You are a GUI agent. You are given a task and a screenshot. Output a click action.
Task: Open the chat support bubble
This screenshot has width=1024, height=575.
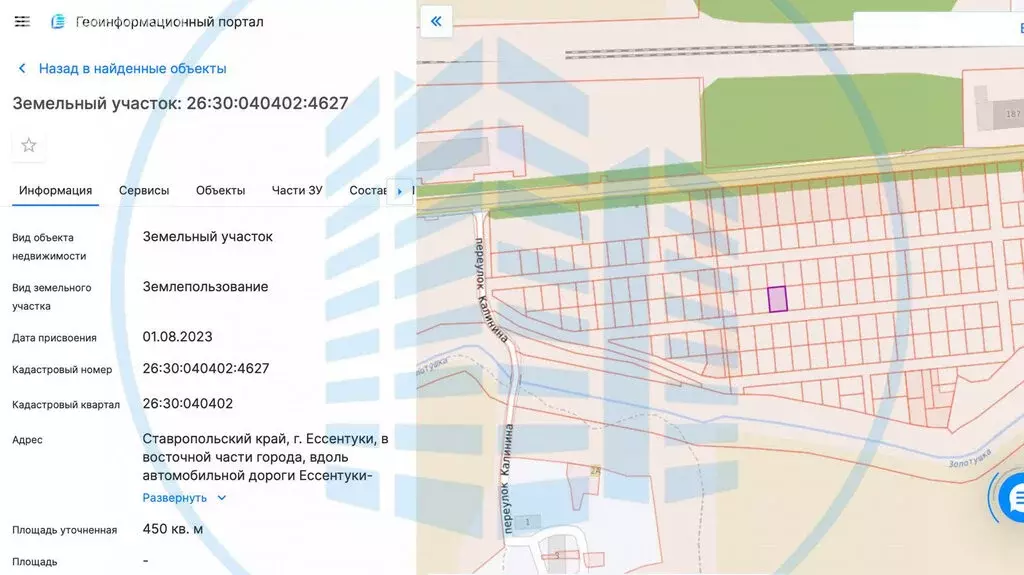(x=1011, y=498)
